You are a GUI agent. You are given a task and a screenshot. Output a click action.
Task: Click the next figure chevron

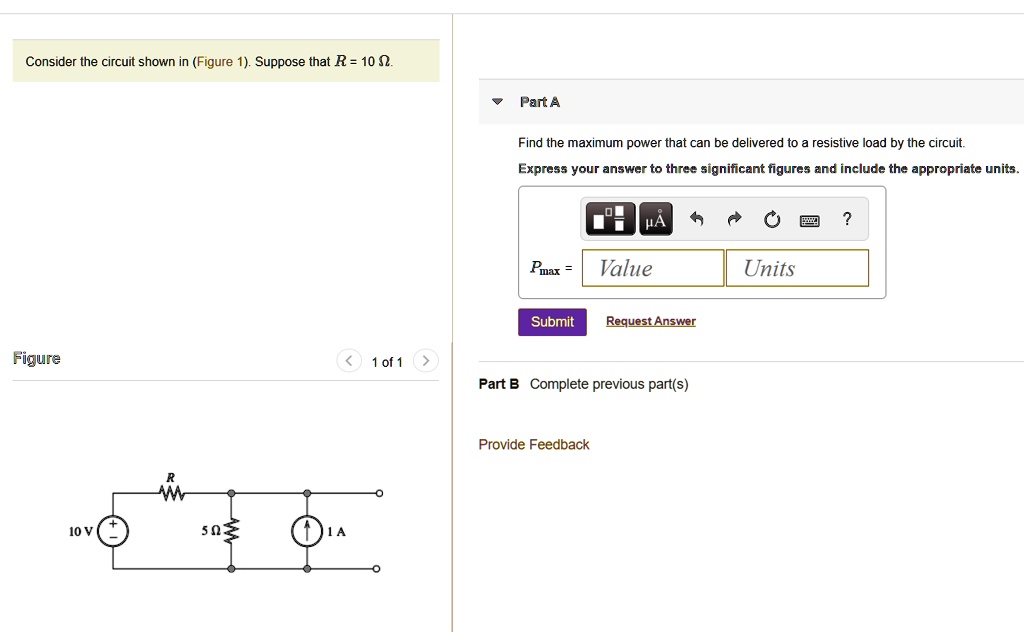pos(425,360)
